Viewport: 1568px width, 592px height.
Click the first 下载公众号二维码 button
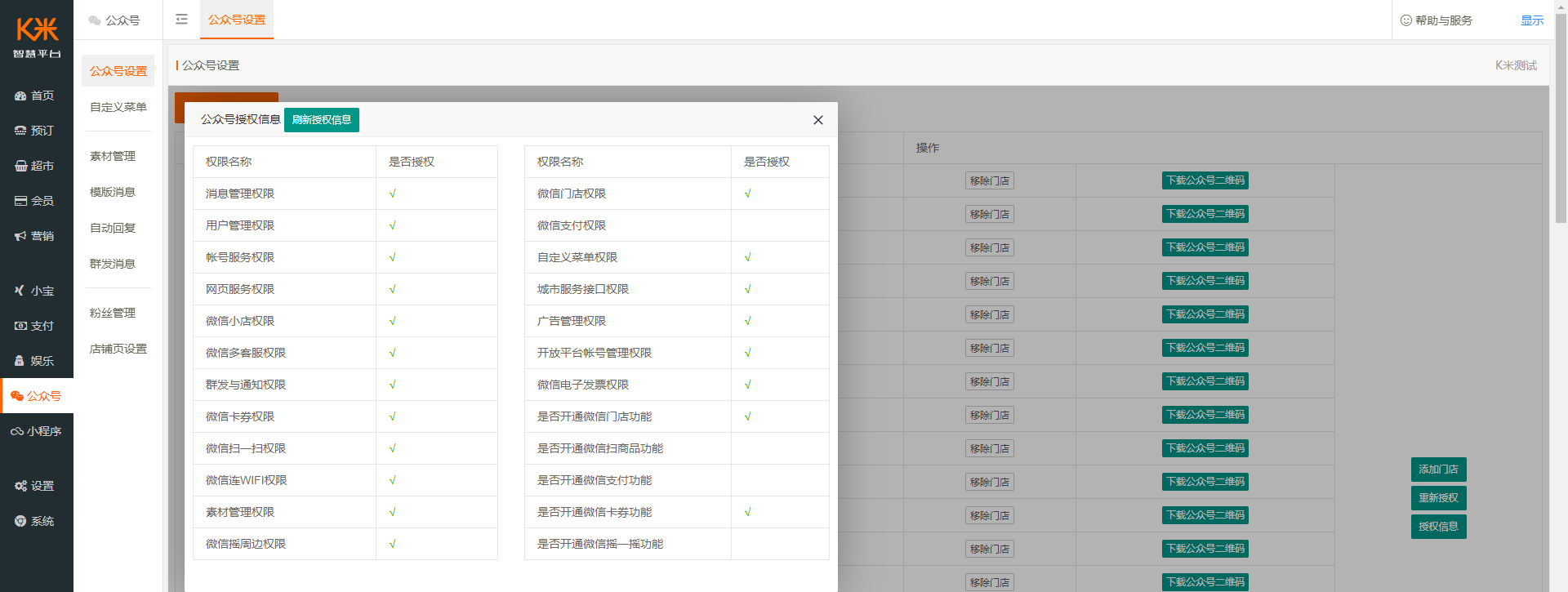pyautogui.click(x=1205, y=180)
